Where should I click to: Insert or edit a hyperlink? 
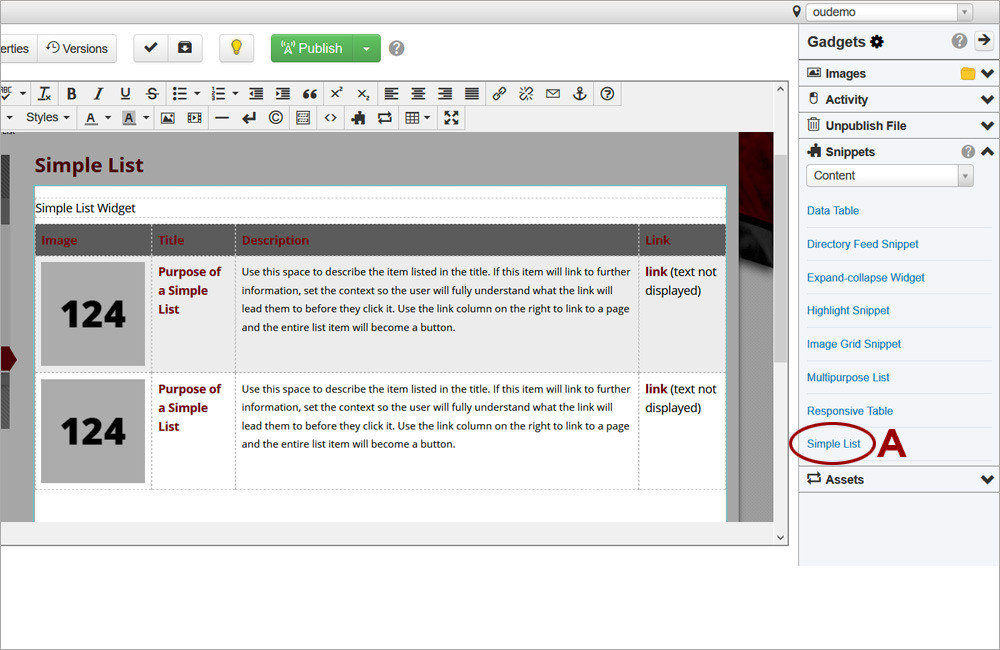tap(499, 94)
